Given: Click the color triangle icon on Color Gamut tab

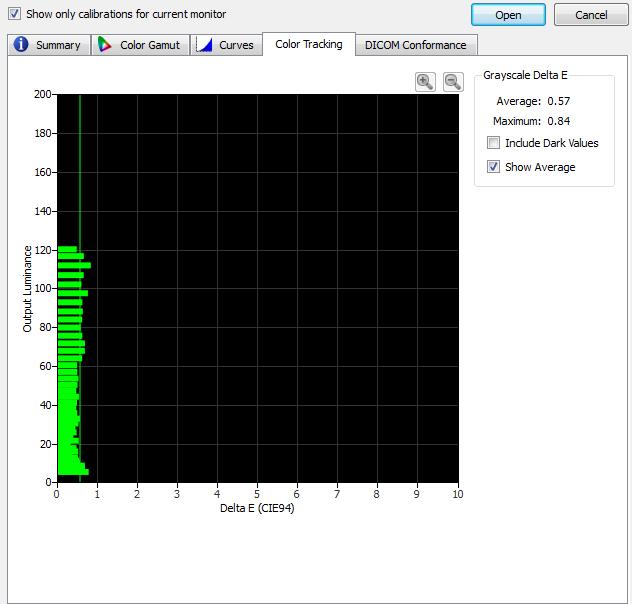Looking at the screenshot, I should pyautogui.click(x=104, y=44).
